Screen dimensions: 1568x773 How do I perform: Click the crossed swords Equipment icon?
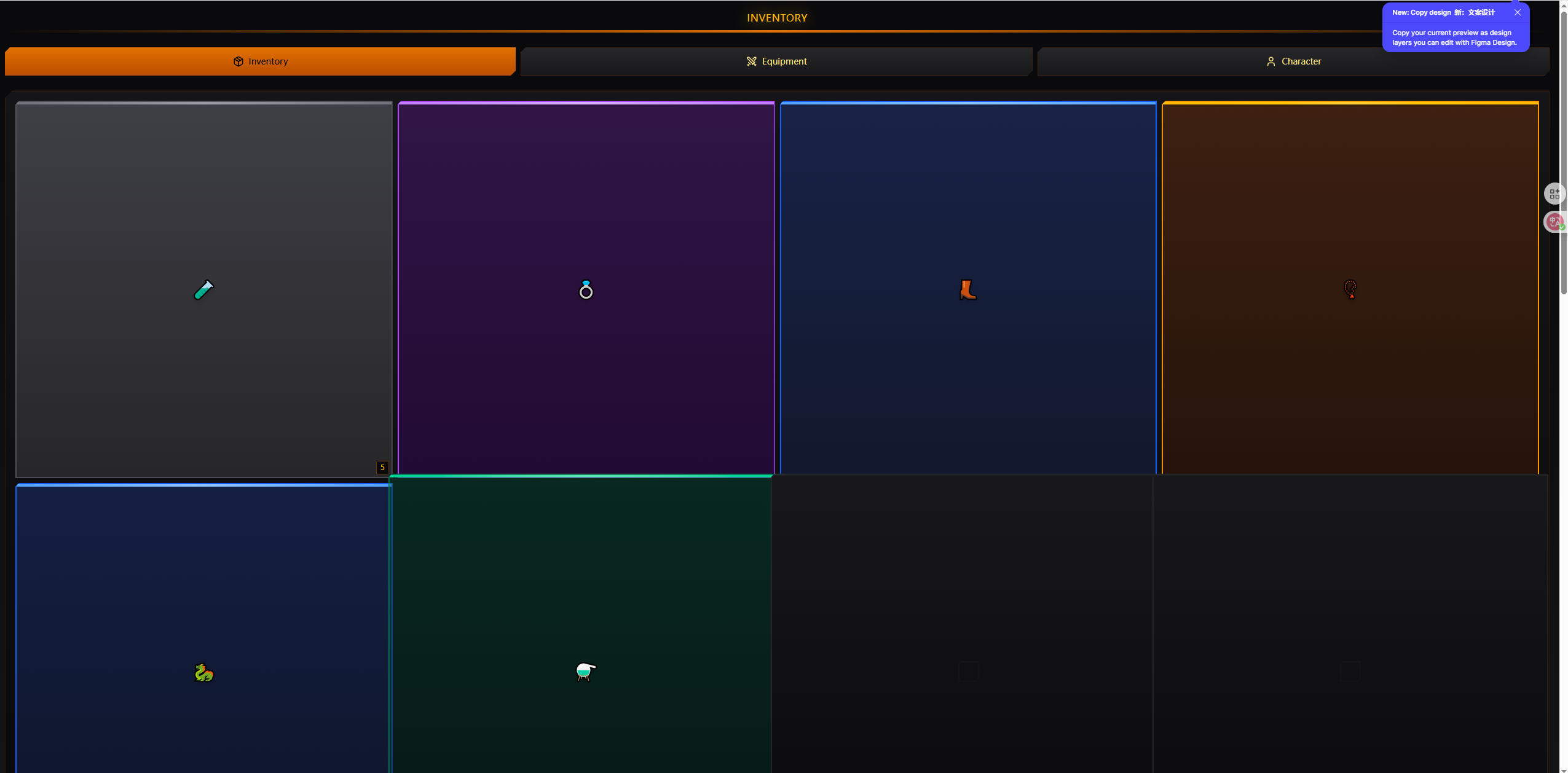751,61
